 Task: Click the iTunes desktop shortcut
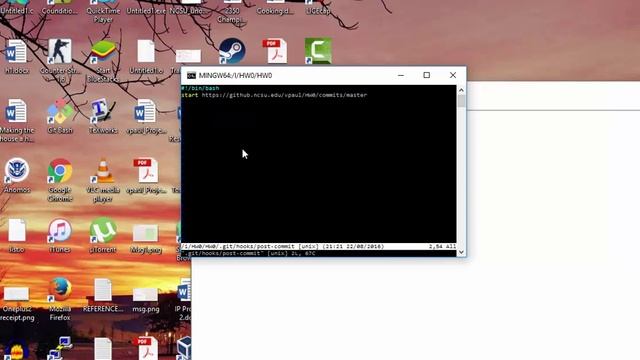(60, 231)
